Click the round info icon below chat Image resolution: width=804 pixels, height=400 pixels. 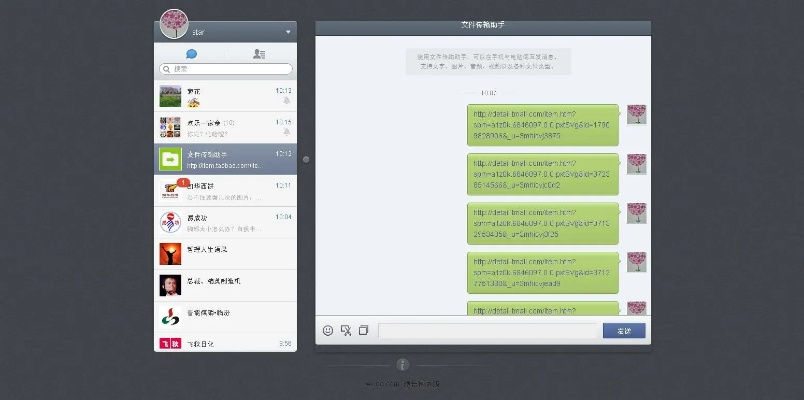coord(402,365)
